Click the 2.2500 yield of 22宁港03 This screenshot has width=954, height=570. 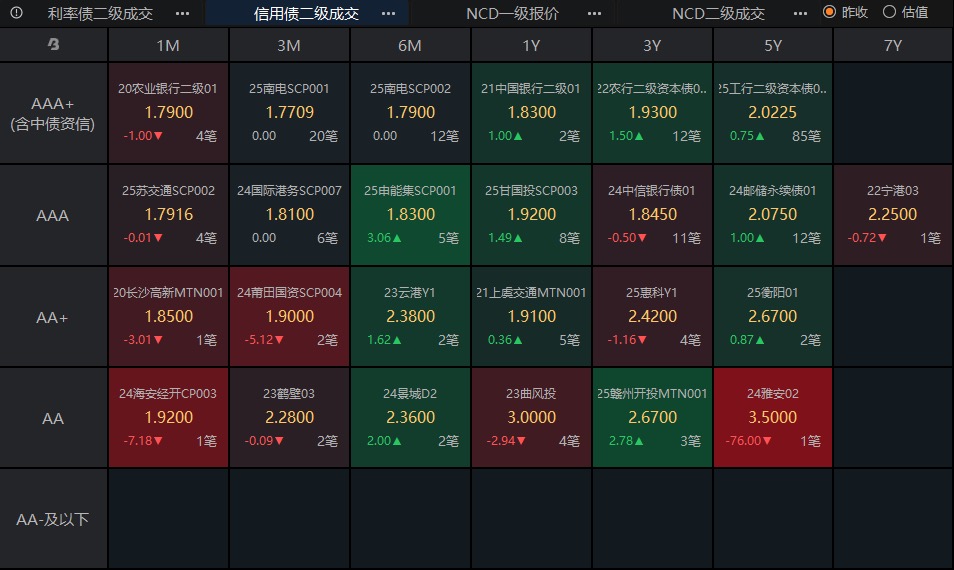893,214
